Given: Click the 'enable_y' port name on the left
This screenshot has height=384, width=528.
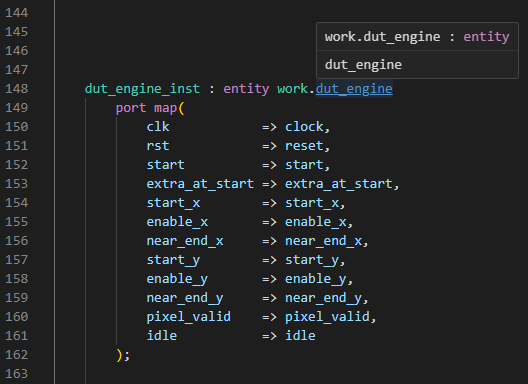Looking at the screenshot, I should coord(177,279).
